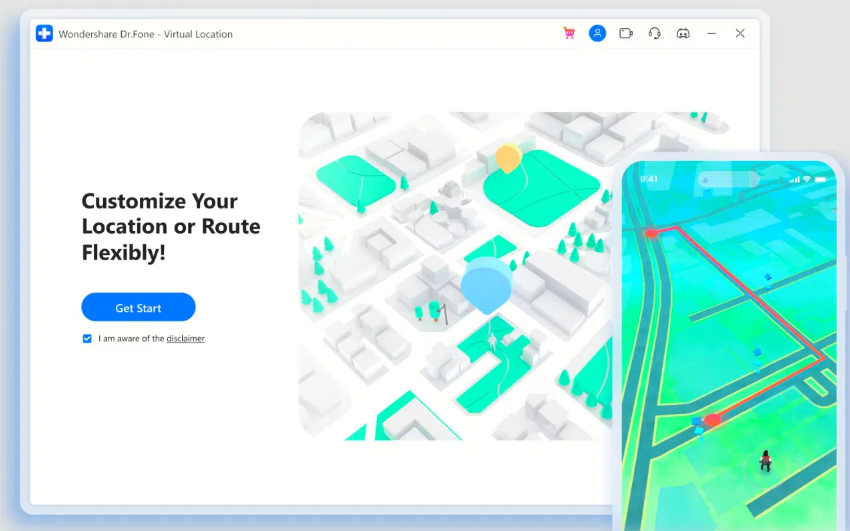
Task: Open the disclaimer link
Action: pos(185,339)
